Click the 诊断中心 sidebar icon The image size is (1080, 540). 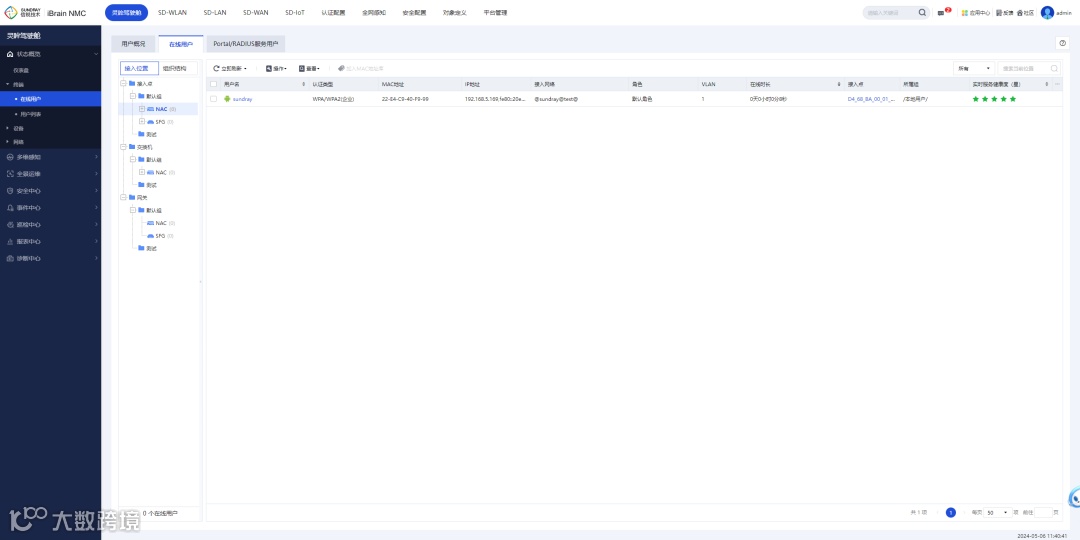10,258
